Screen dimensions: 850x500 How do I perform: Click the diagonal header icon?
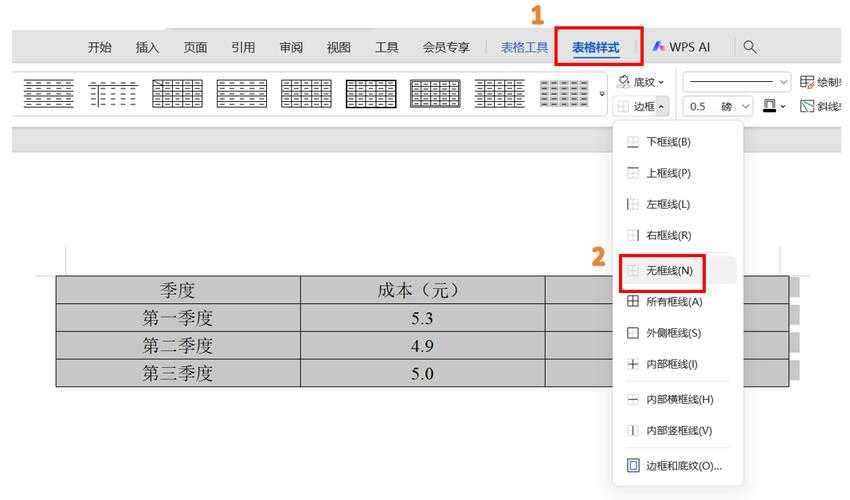click(x=807, y=106)
